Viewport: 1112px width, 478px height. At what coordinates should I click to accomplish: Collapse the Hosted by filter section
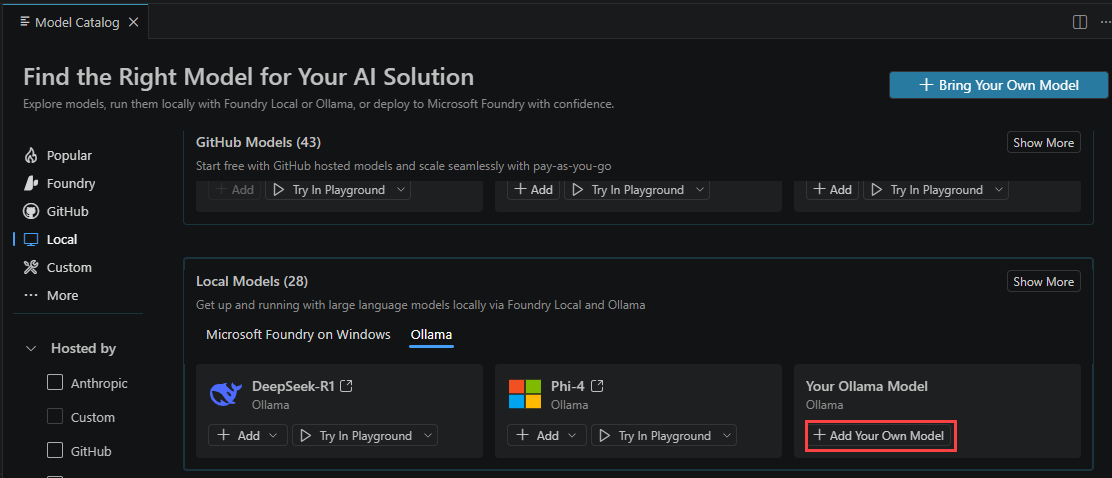(x=31, y=349)
